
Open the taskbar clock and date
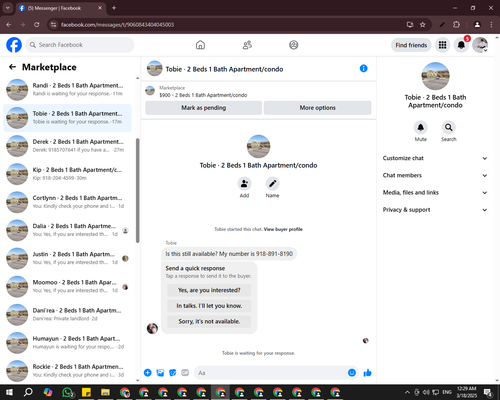pyautogui.click(x=467, y=392)
